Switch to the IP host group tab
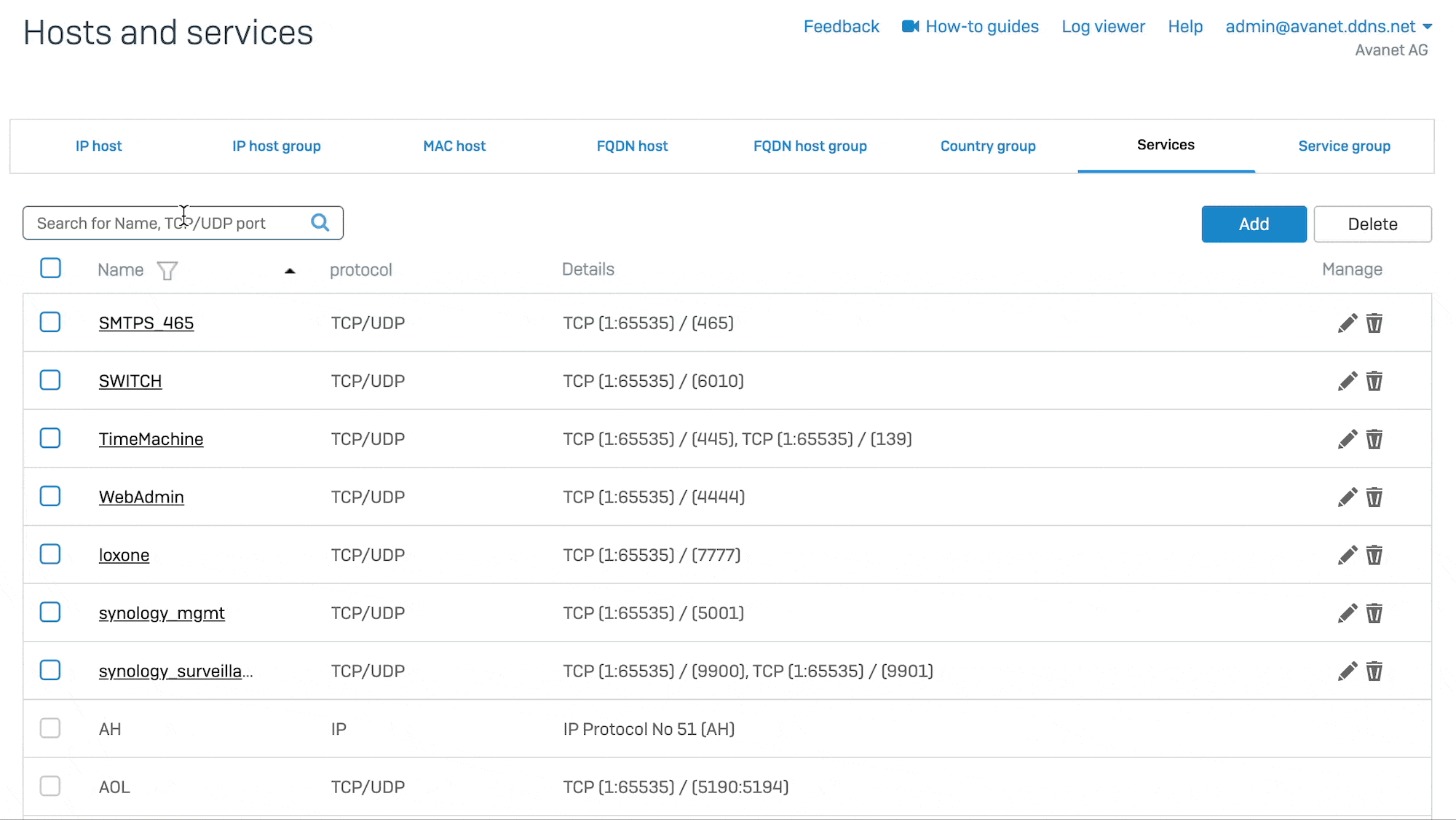 tap(277, 146)
